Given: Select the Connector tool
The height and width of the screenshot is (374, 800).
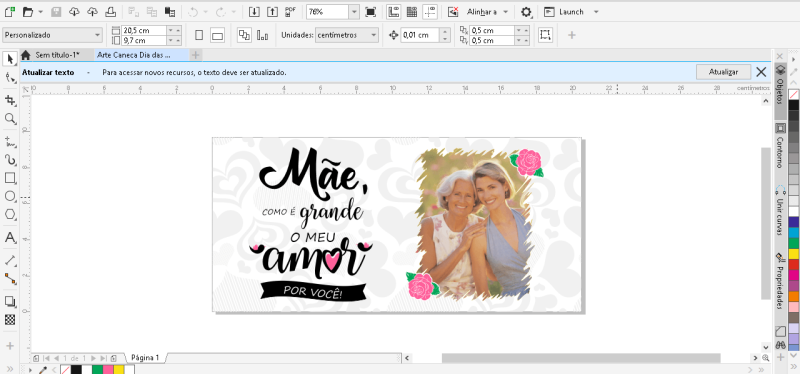Looking at the screenshot, I should pyautogui.click(x=10, y=279).
